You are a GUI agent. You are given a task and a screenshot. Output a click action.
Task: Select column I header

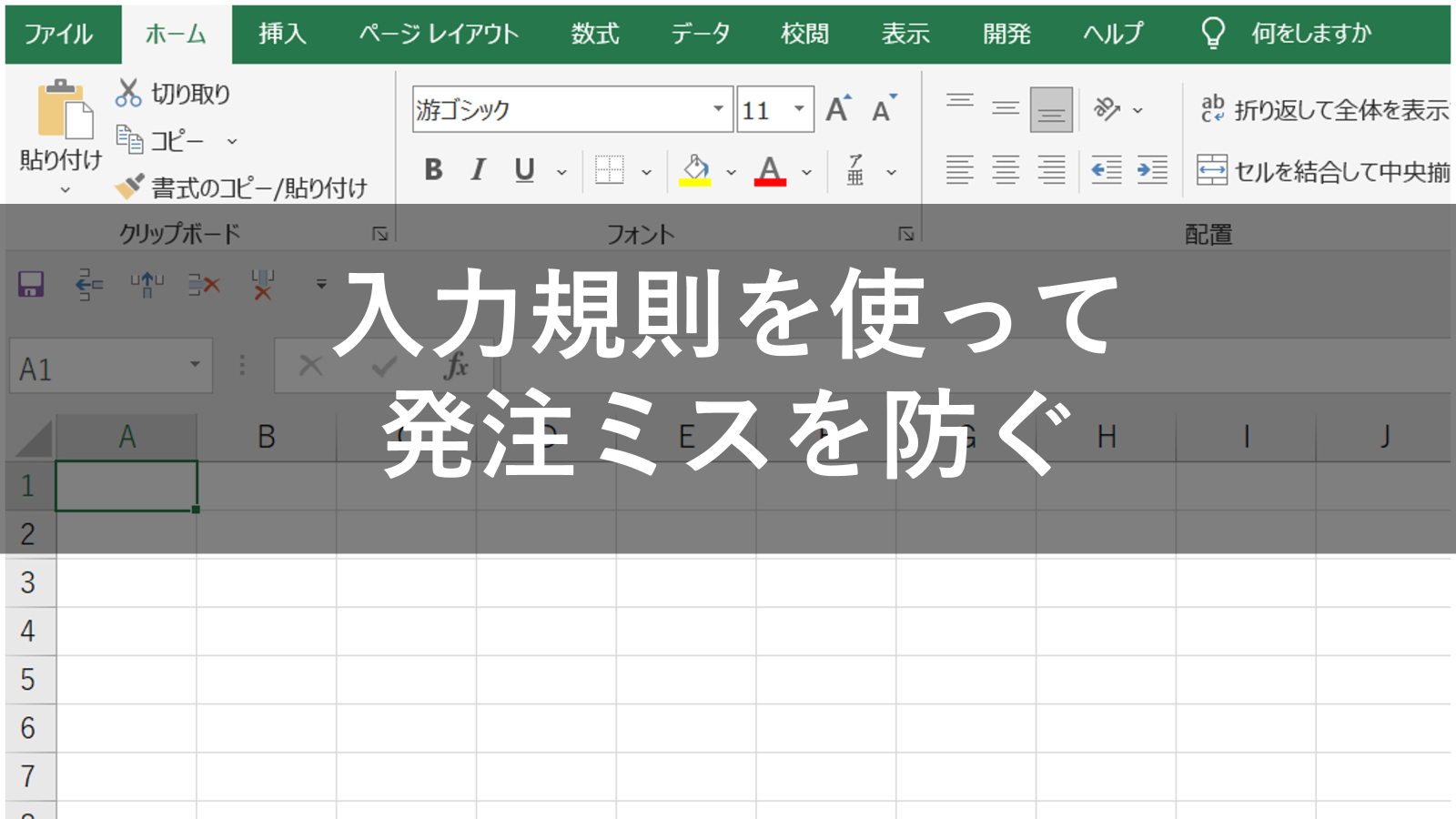[1246, 437]
